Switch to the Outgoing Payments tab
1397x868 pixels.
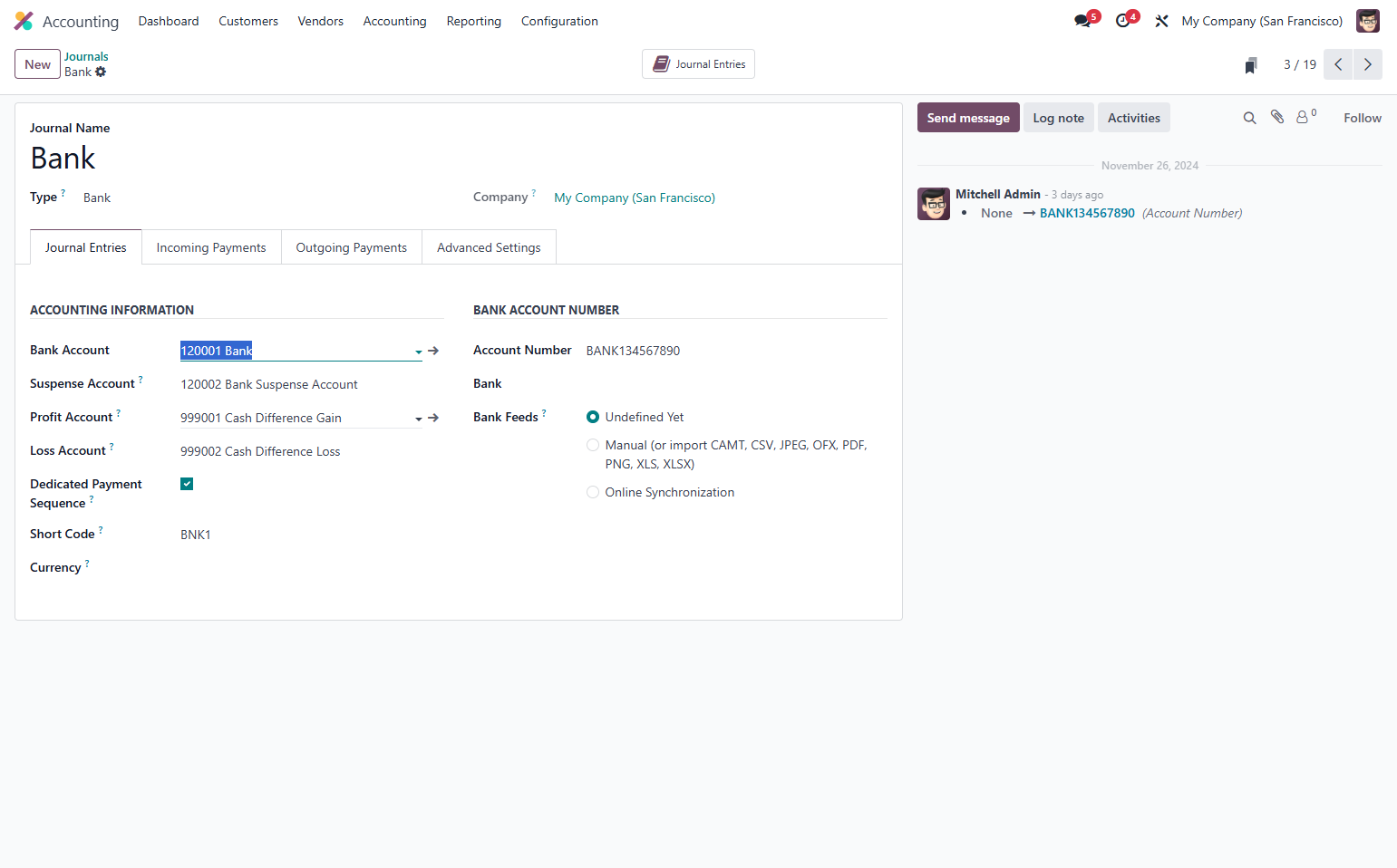point(352,247)
